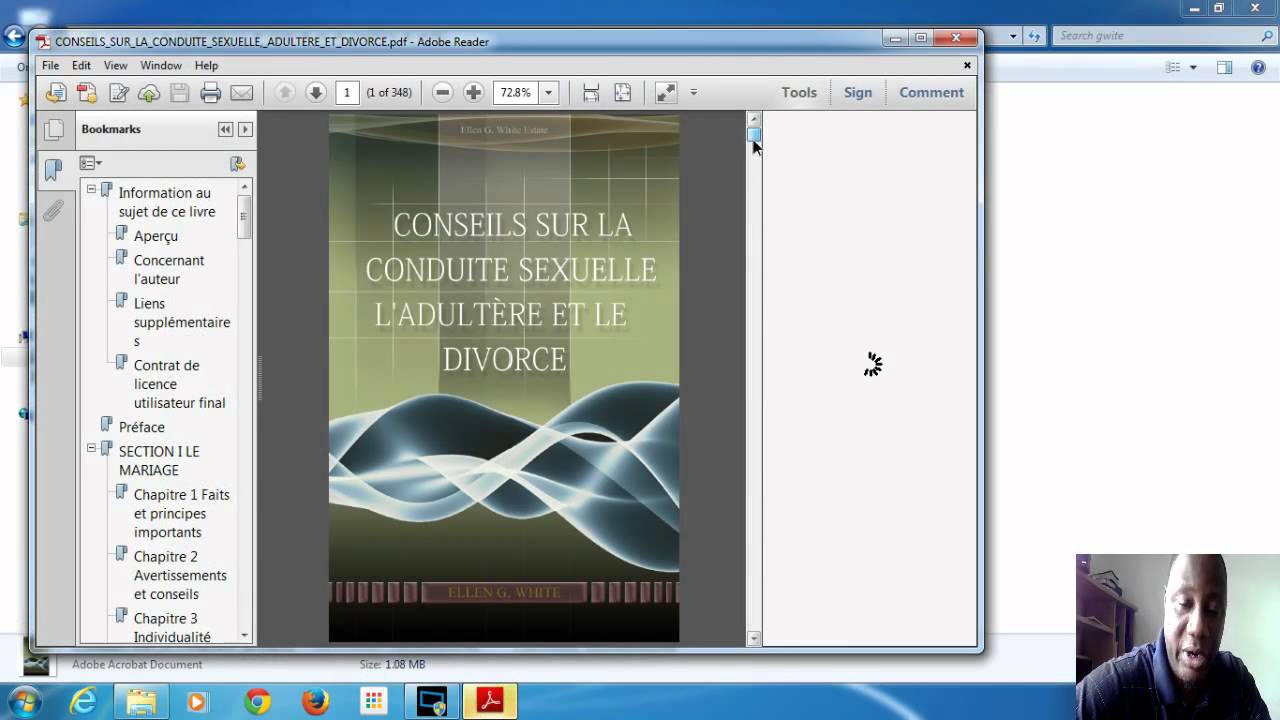
Task: Click the Send email envelope icon
Action: [241, 93]
